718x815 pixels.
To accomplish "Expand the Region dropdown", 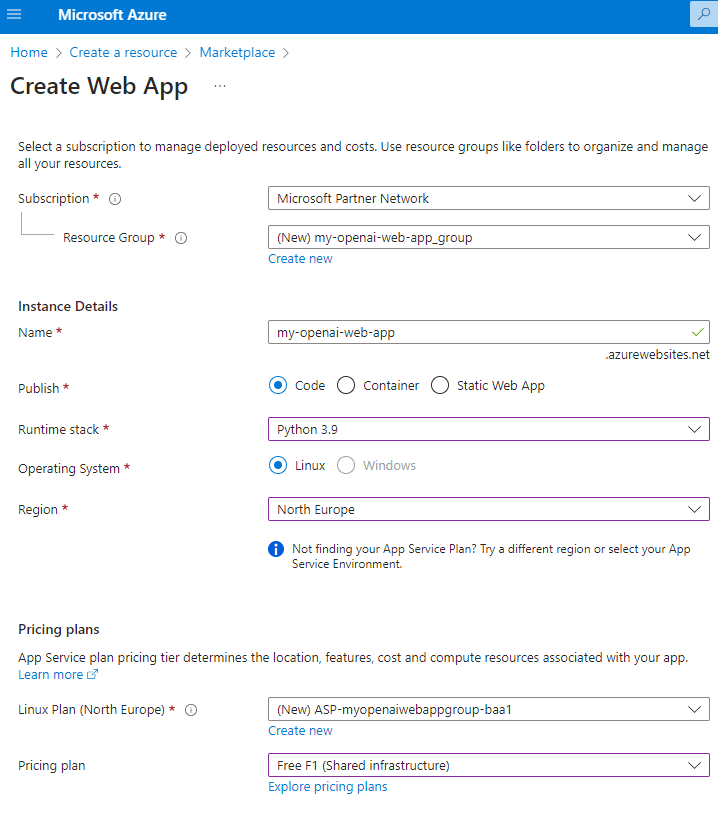I will [488, 509].
